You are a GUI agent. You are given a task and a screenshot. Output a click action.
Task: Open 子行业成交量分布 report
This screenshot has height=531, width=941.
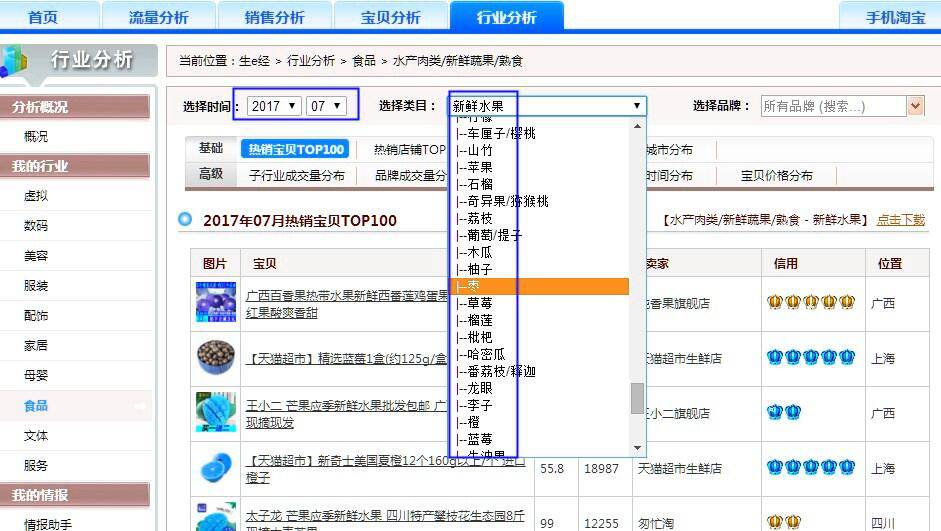pyautogui.click(x=296, y=176)
